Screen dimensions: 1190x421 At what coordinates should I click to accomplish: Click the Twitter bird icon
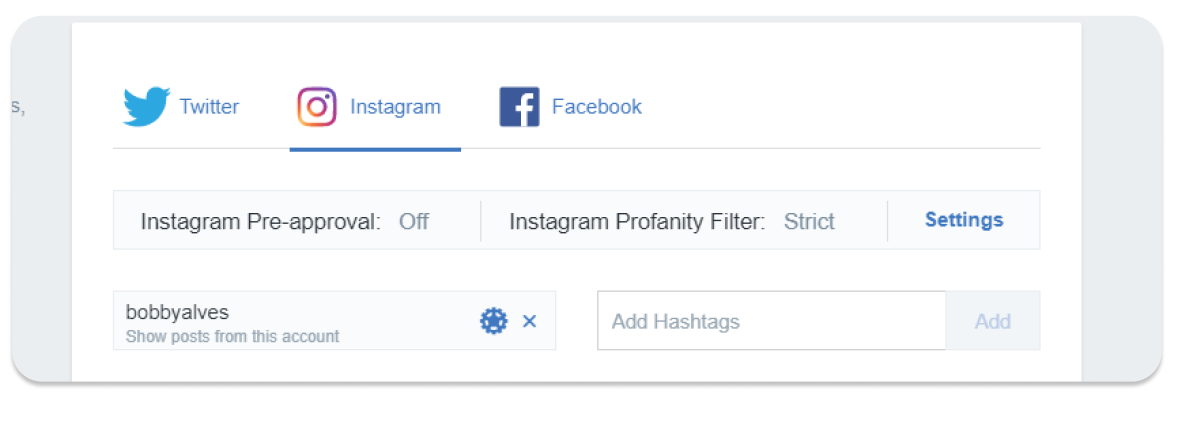point(146,106)
